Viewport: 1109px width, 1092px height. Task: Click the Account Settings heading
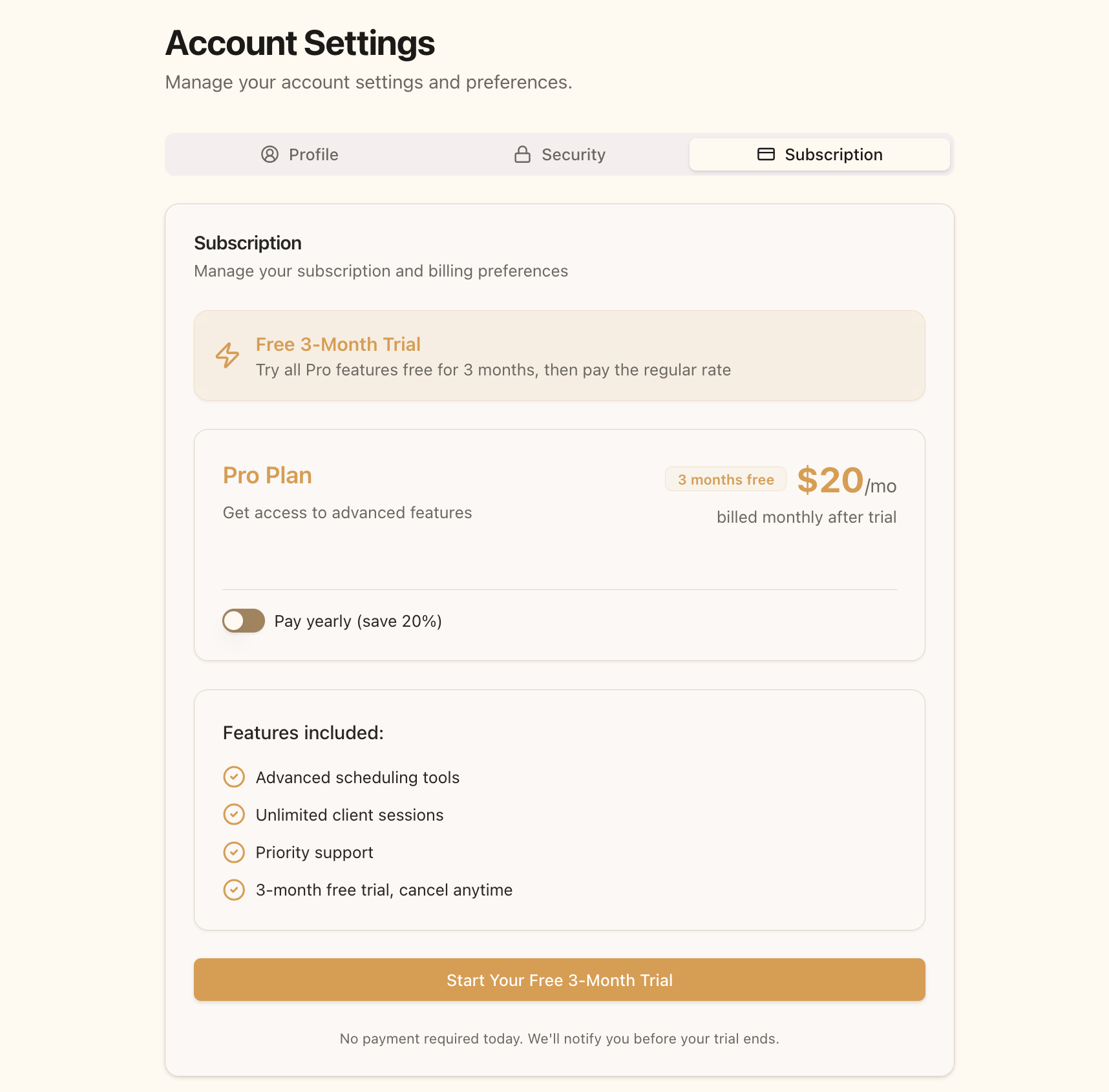pos(300,43)
